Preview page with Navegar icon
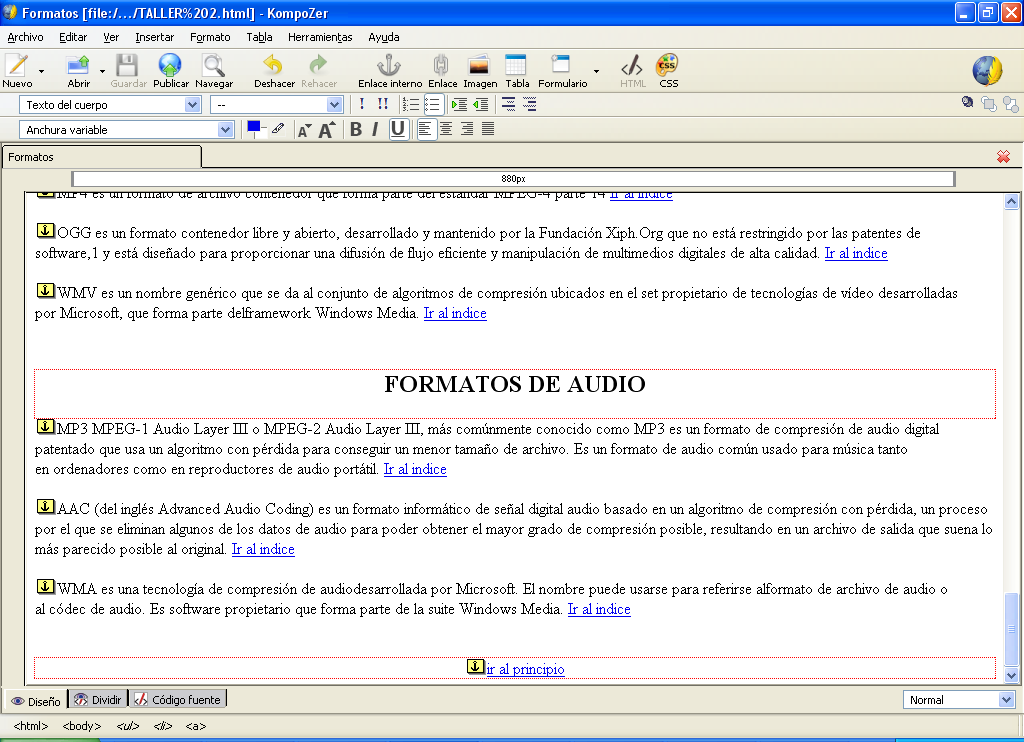The width and height of the screenshot is (1024, 742). 213,65
